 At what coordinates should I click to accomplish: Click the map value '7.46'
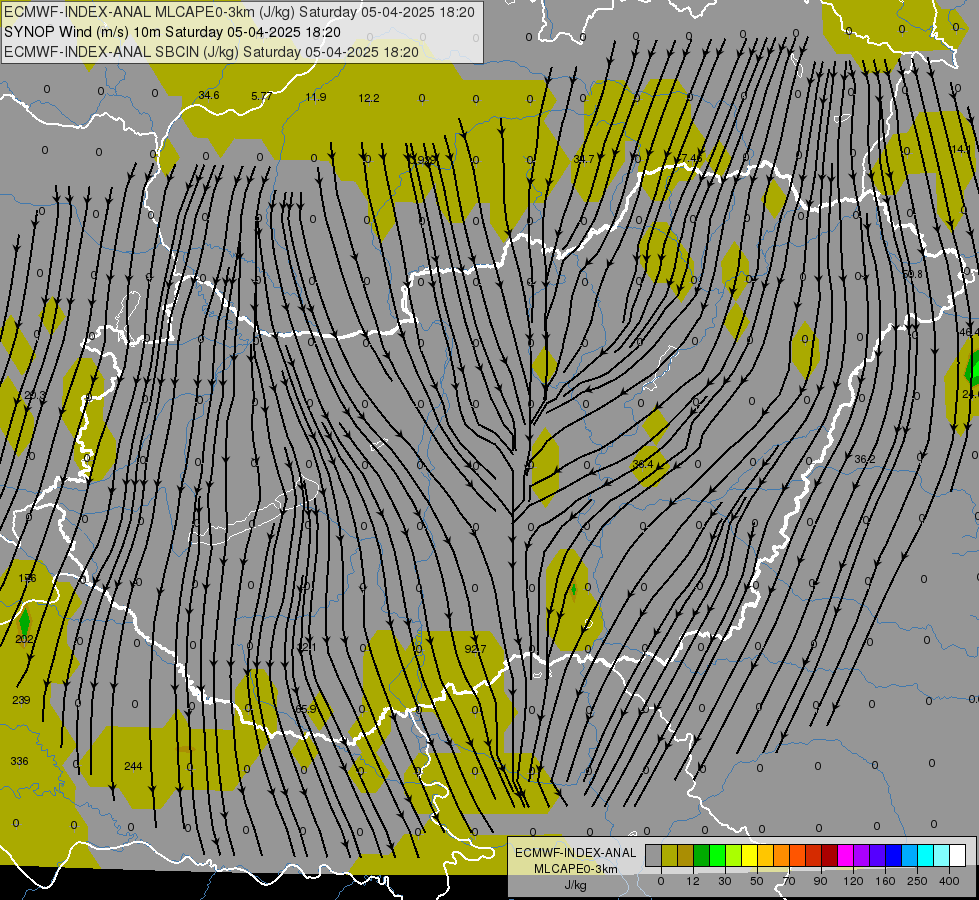pyautogui.click(x=691, y=157)
